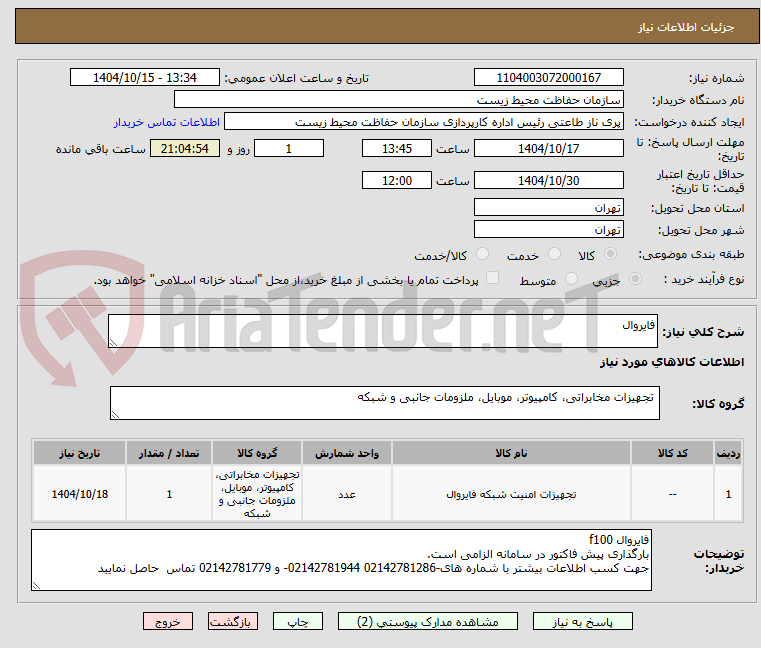
Task: Toggle the اسناد خزانه اسلامی payment checkbox
Action: [x=492, y=278]
